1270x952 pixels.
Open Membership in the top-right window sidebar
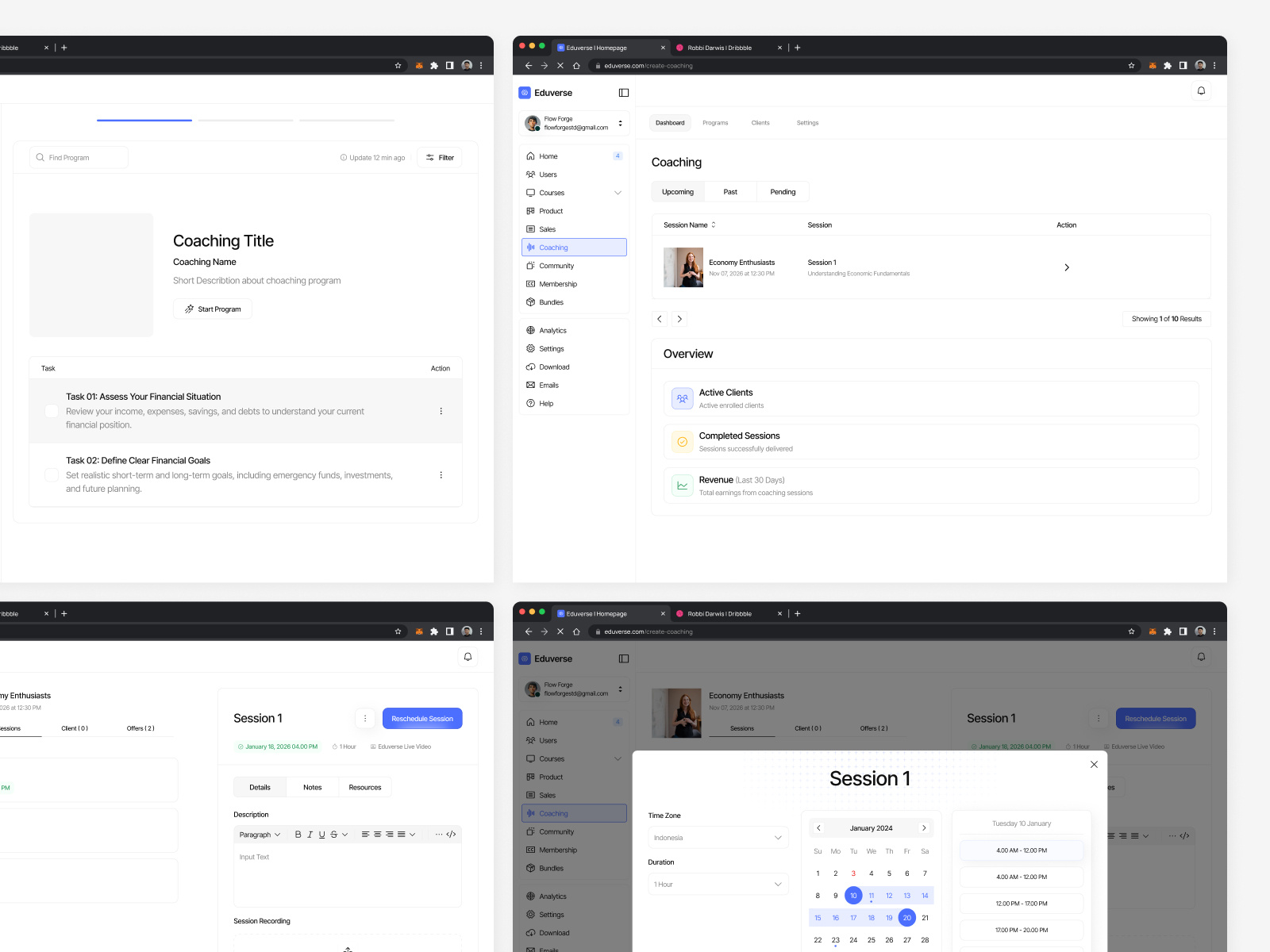pos(574,284)
